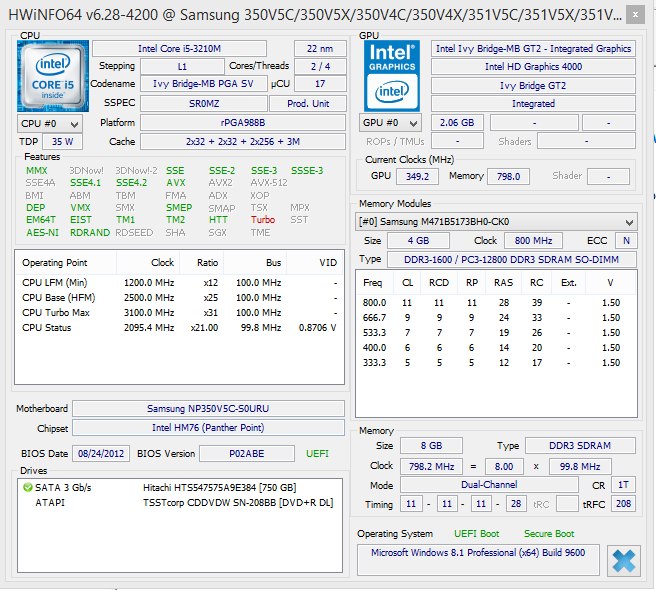Select the TSSTcorp CDDVDW SN-208BB drive entry
This screenshot has width=656, height=590.
click(179, 503)
